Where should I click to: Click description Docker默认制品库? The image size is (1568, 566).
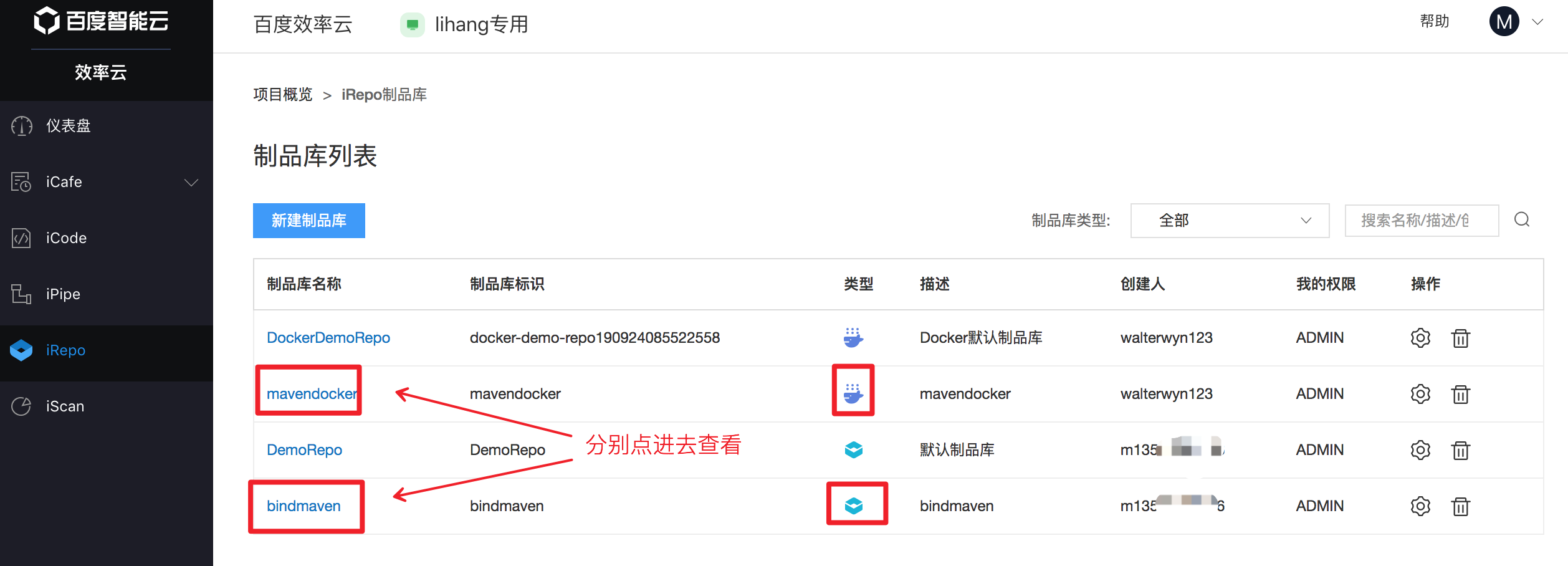[x=981, y=338]
